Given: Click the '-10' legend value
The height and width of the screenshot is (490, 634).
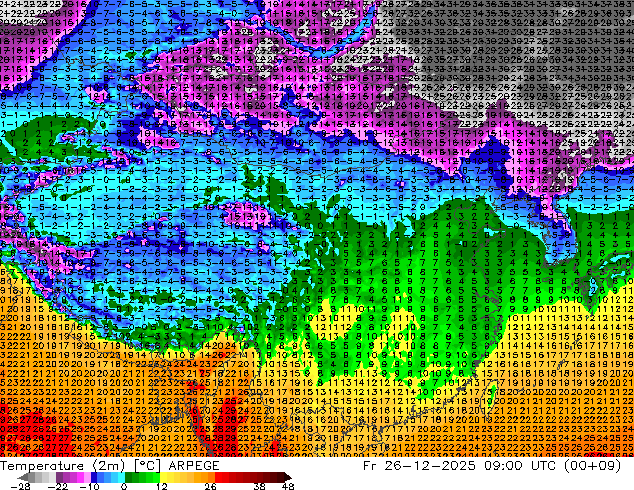Looking at the screenshot, I should click(89, 486).
